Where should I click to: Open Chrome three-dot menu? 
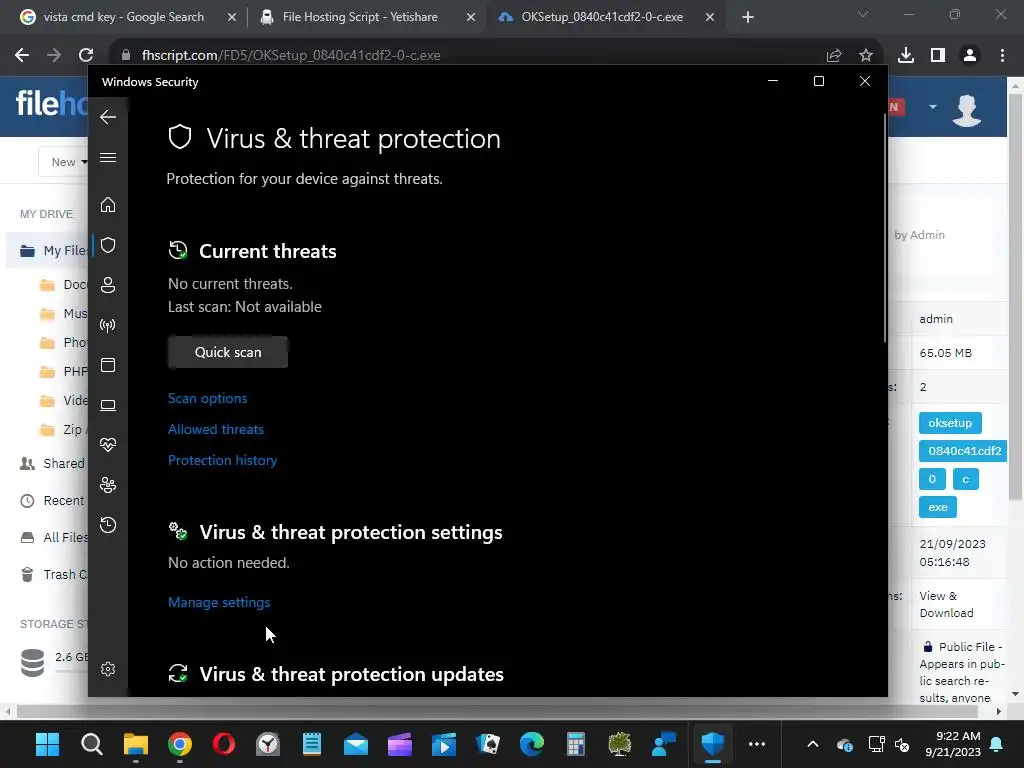[1002, 56]
